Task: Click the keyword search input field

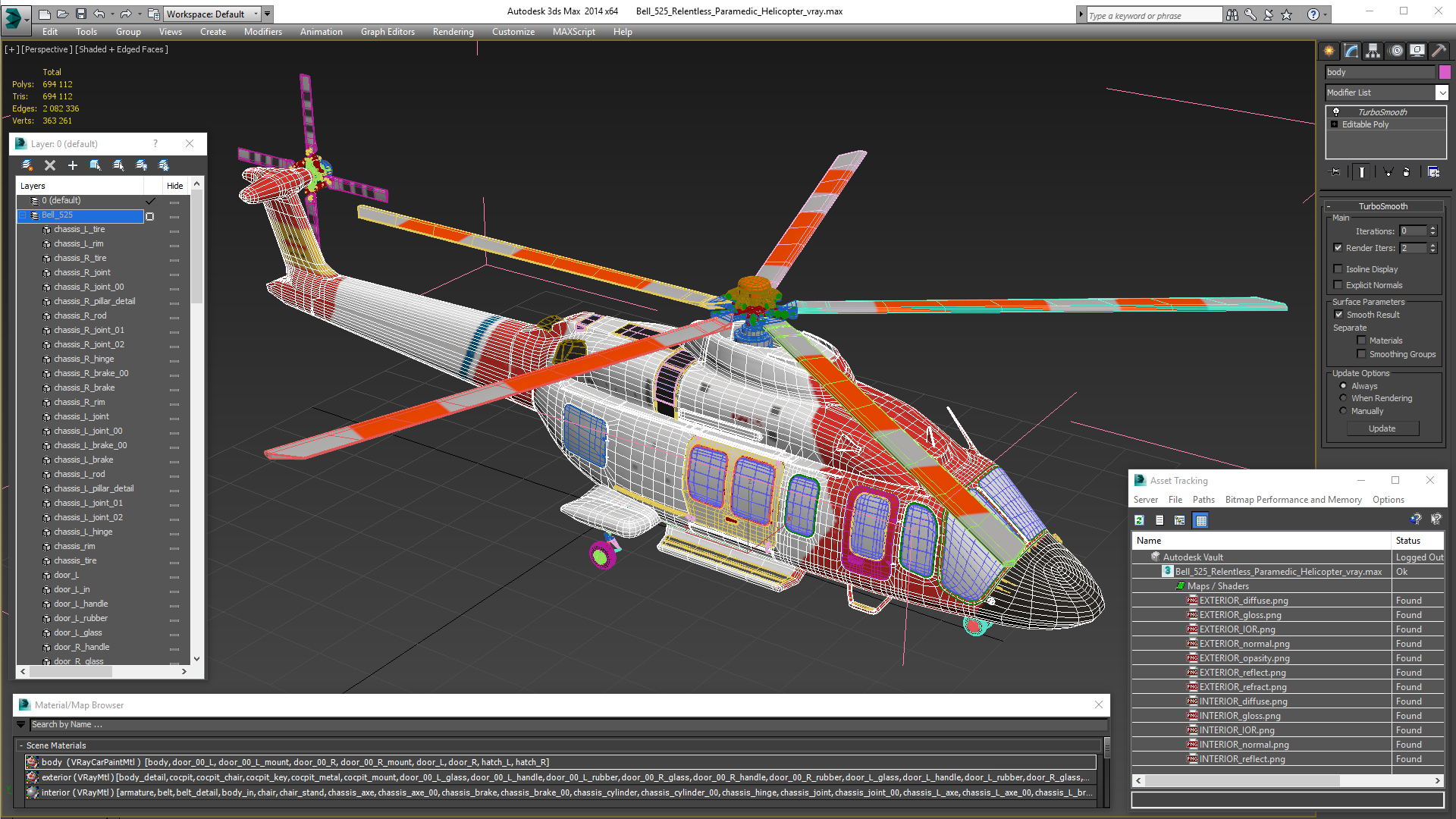Action: pyautogui.click(x=1153, y=15)
